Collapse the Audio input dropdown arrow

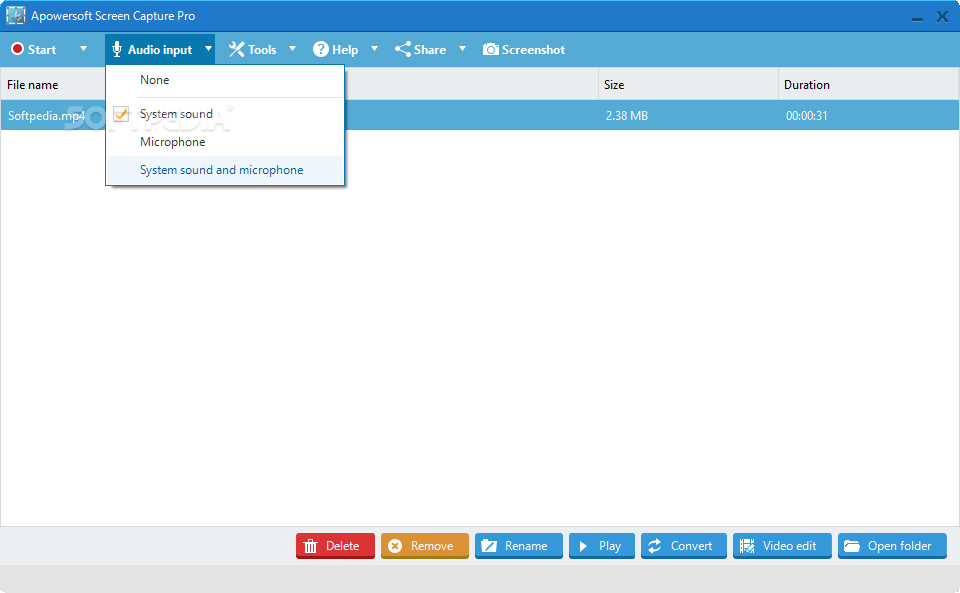[x=208, y=48]
